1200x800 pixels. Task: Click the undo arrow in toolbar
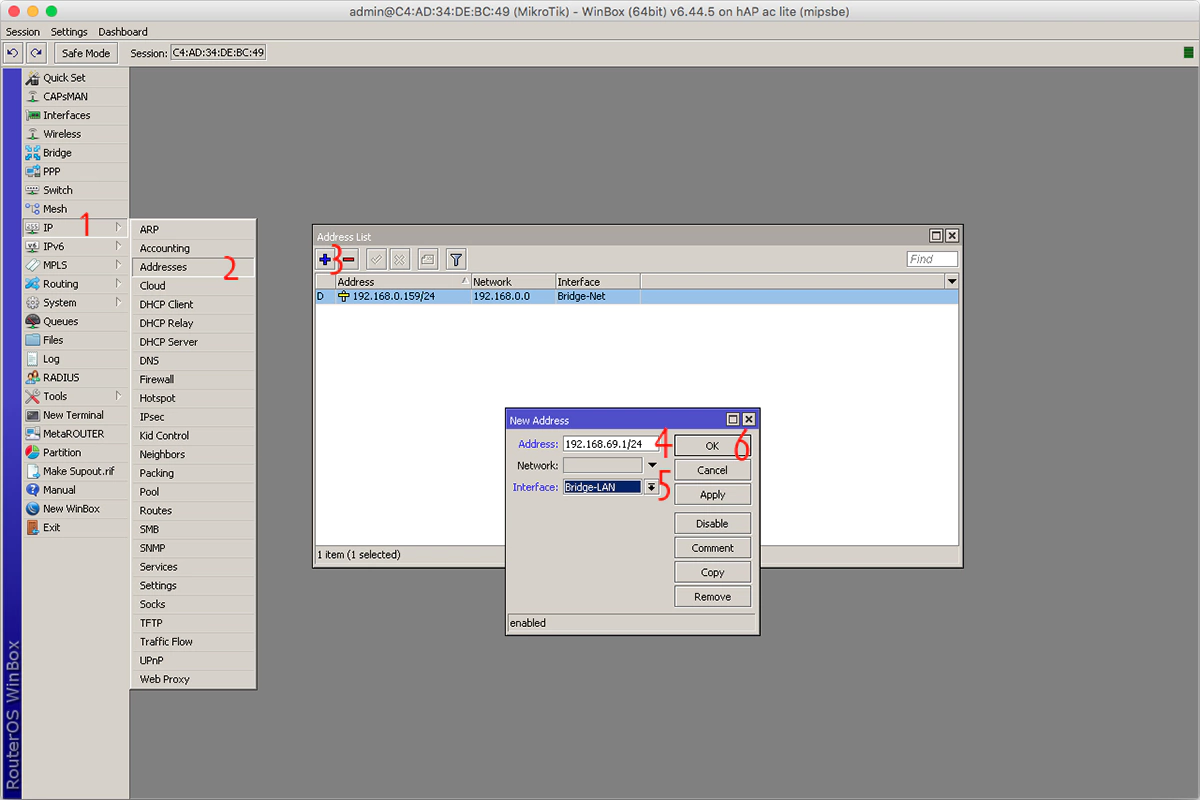13,52
